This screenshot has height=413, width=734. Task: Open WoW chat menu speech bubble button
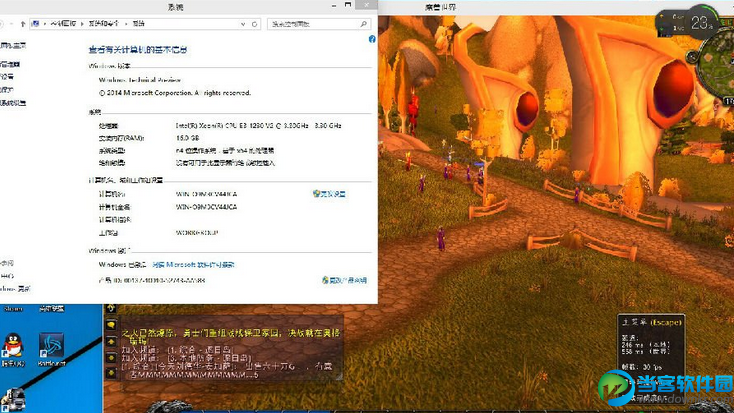tap(111, 324)
